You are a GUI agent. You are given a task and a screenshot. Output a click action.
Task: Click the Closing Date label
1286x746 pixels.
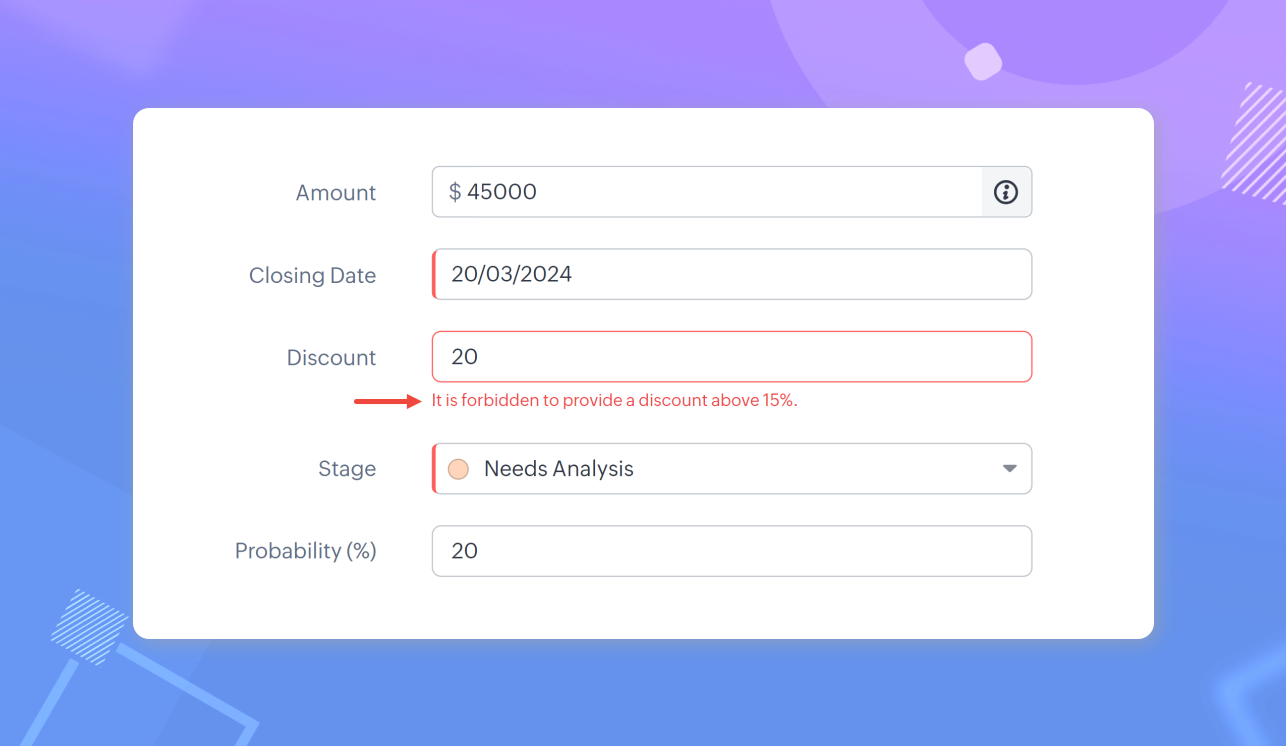coord(312,276)
